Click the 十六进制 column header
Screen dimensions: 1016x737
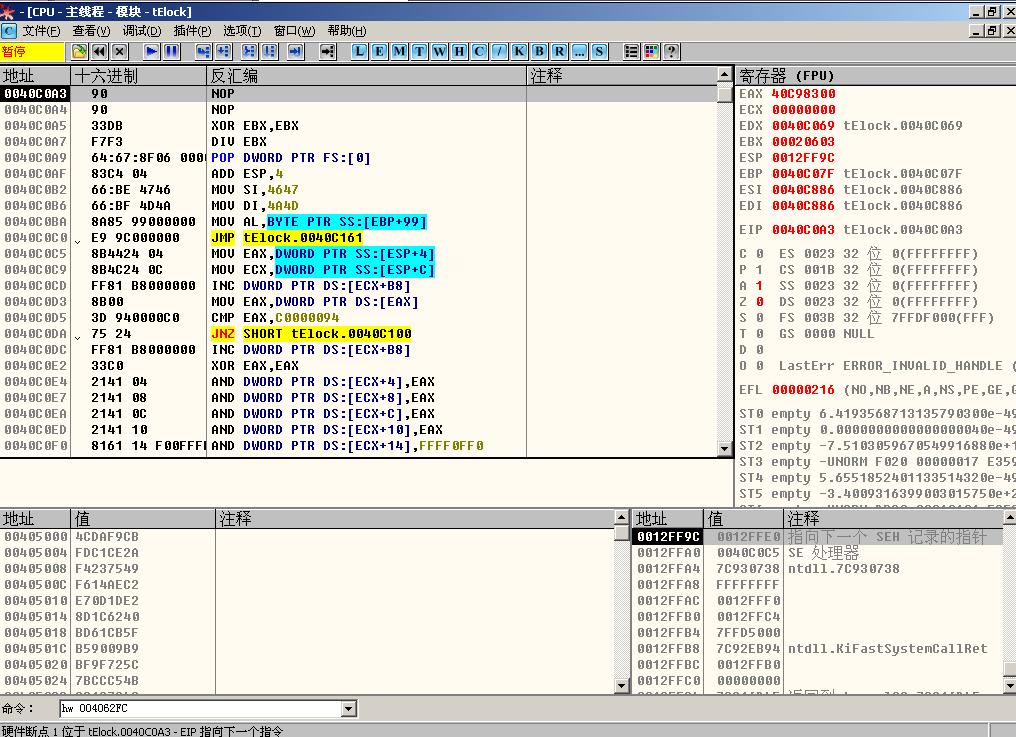[x=106, y=76]
